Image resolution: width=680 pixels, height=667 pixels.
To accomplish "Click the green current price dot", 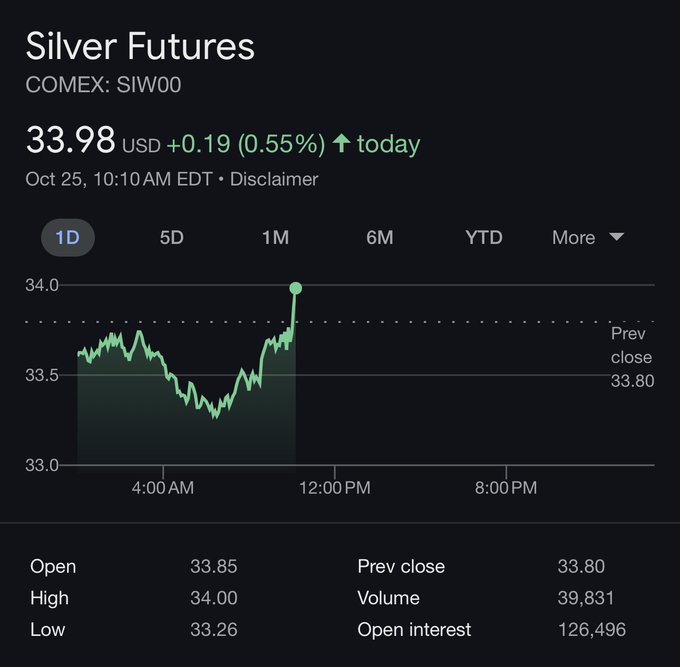I will pos(295,288).
